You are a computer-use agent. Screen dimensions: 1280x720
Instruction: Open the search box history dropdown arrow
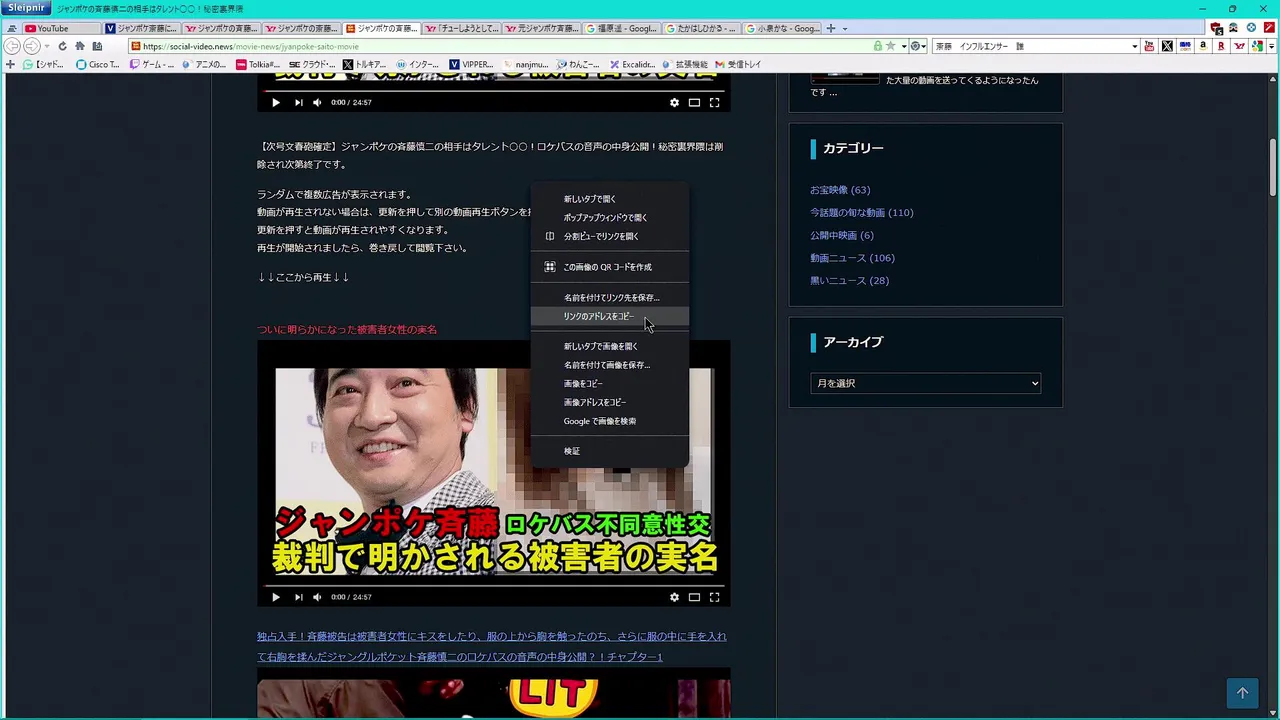point(1134,46)
